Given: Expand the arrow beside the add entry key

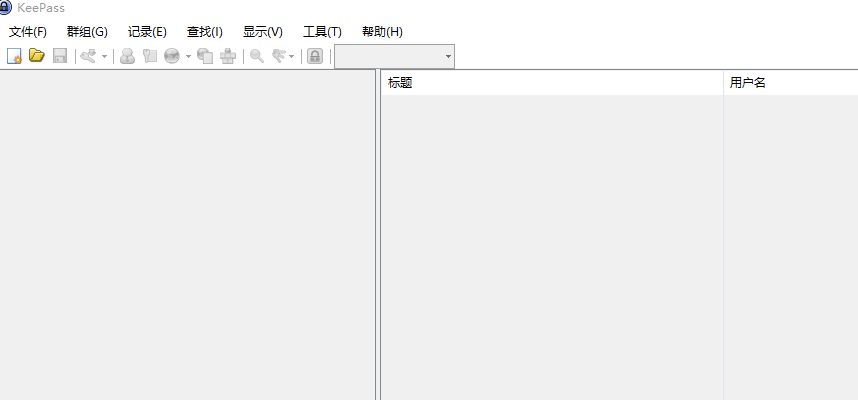Looking at the screenshot, I should click(x=105, y=56).
